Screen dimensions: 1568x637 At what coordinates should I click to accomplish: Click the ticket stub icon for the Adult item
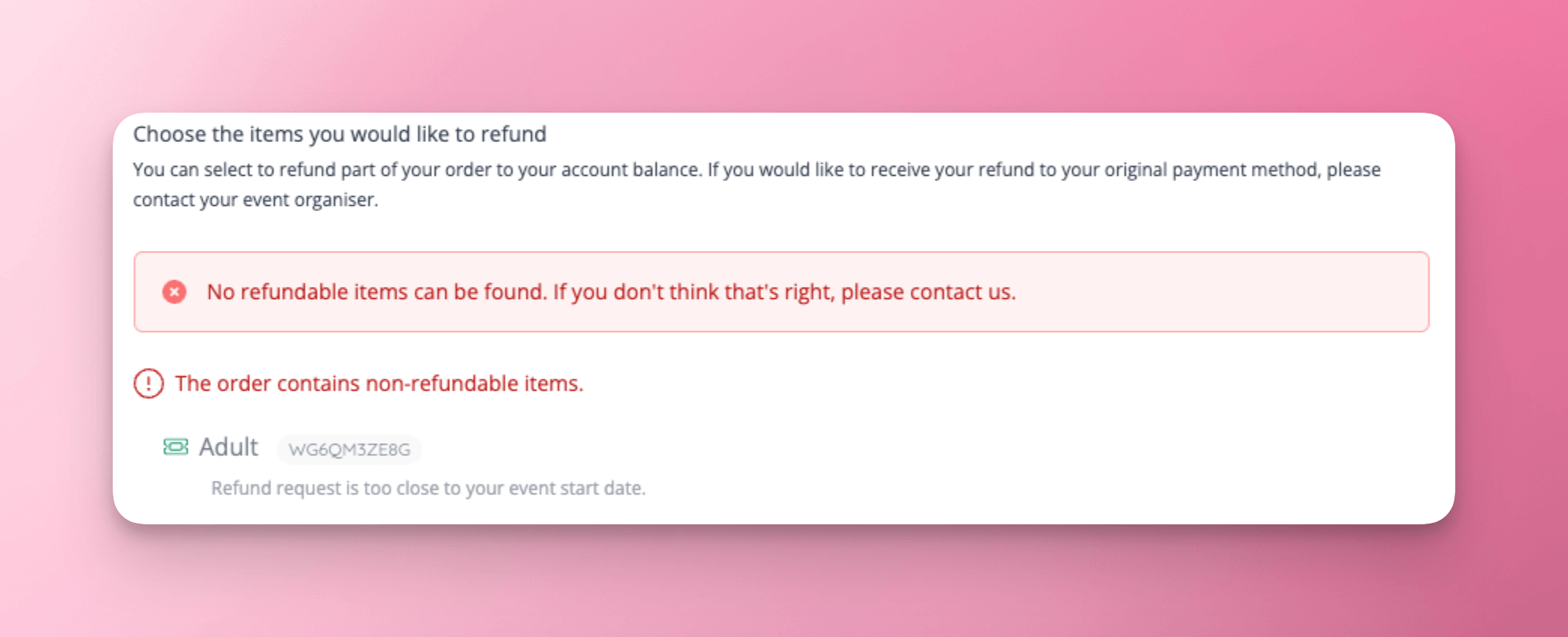tap(175, 446)
